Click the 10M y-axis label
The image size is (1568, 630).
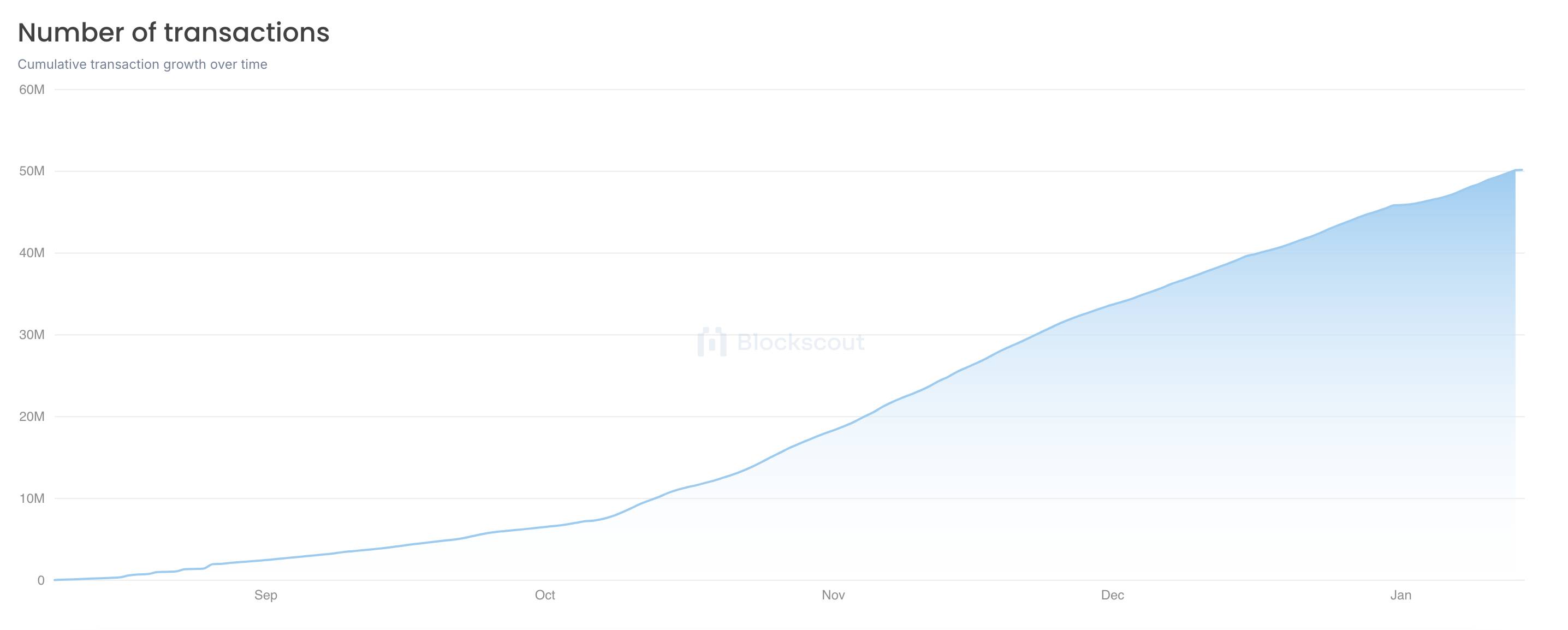[32, 498]
